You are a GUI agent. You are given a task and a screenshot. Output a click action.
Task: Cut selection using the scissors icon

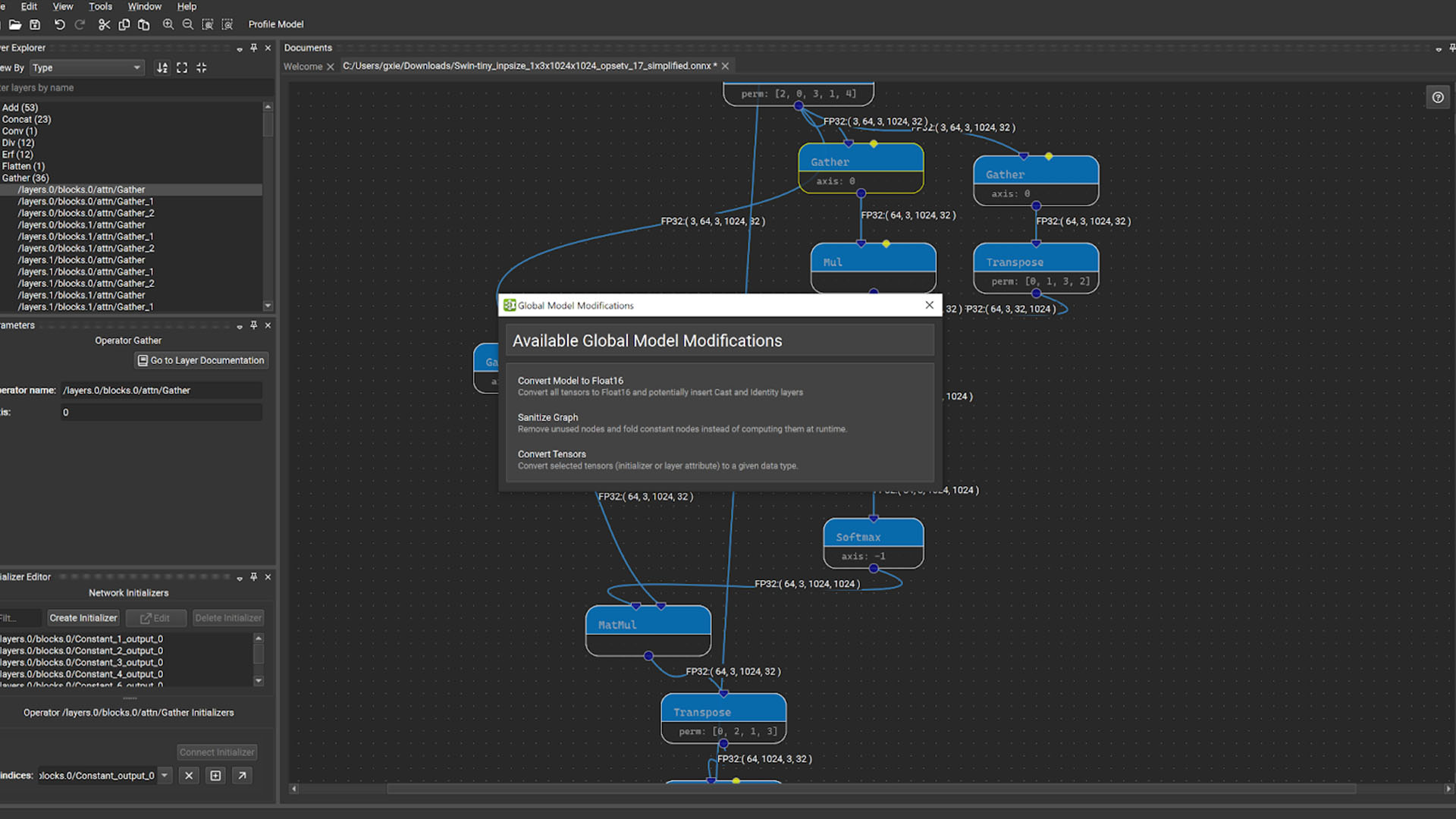click(x=104, y=24)
